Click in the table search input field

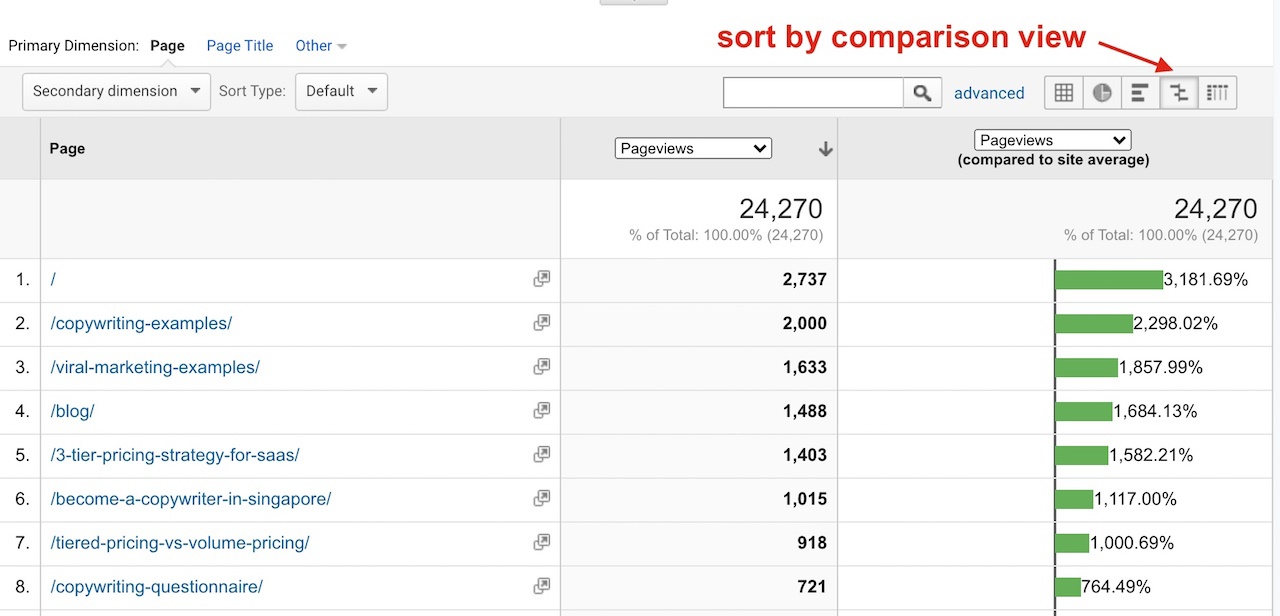click(x=813, y=93)
